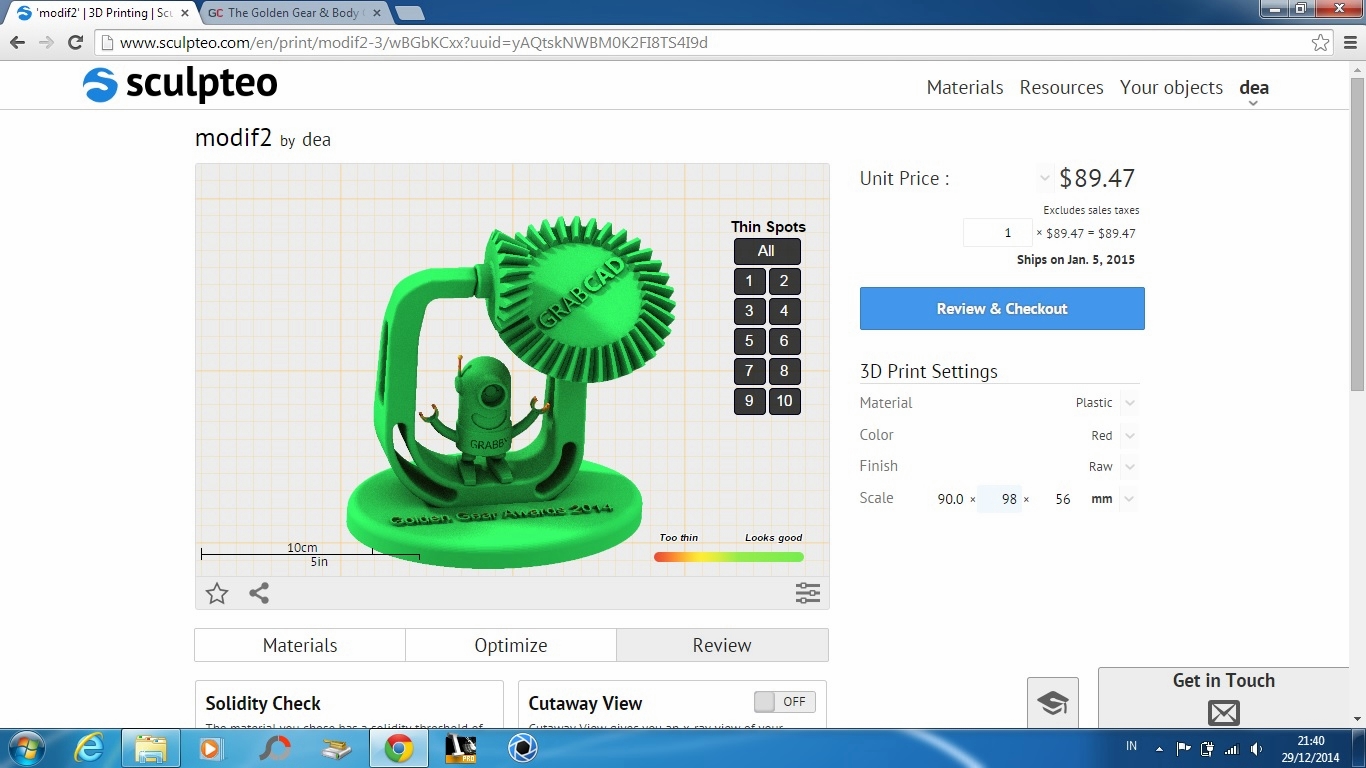Open the scale units mm dropdown
Screen dimensions: 1366x768
[x=1129, y=498]
